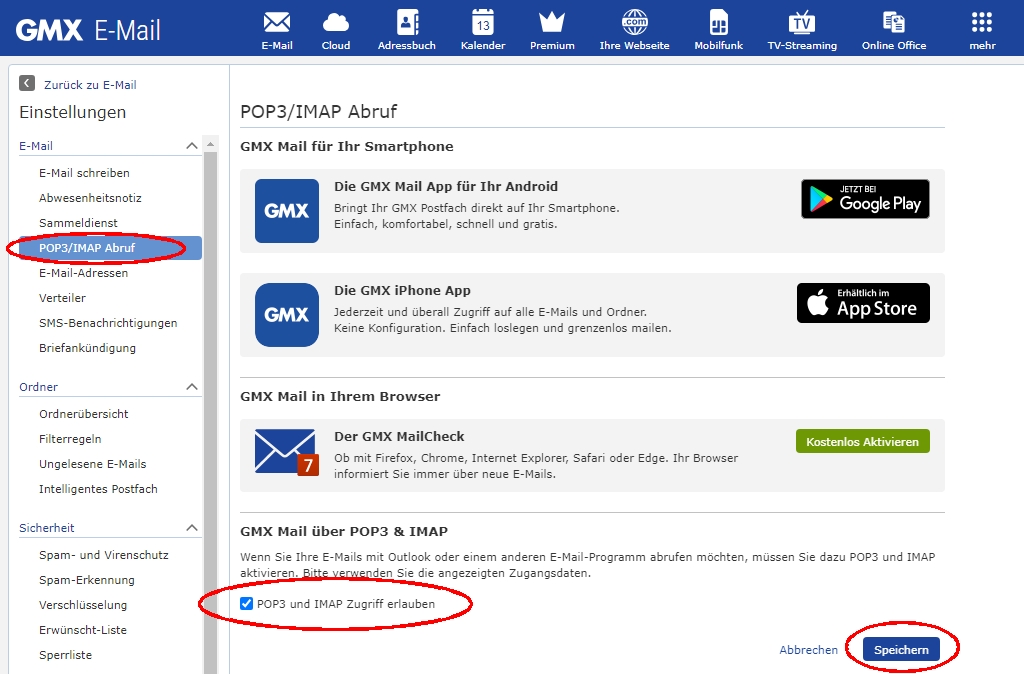Click the Speichern button
This screenshot has width=1024, height=674.
pos(901,649)
